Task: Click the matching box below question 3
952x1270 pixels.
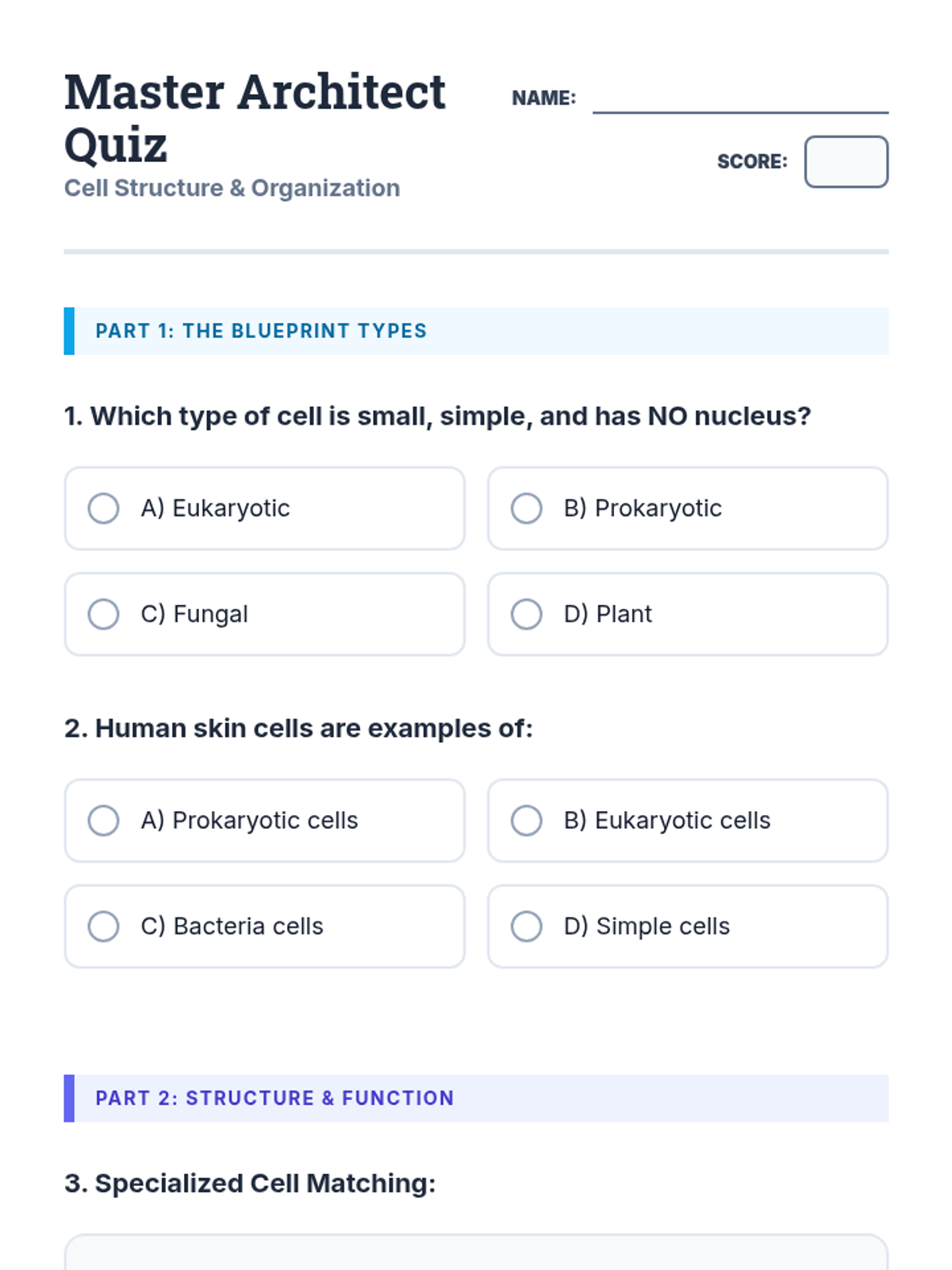Action: point(476,1253)
